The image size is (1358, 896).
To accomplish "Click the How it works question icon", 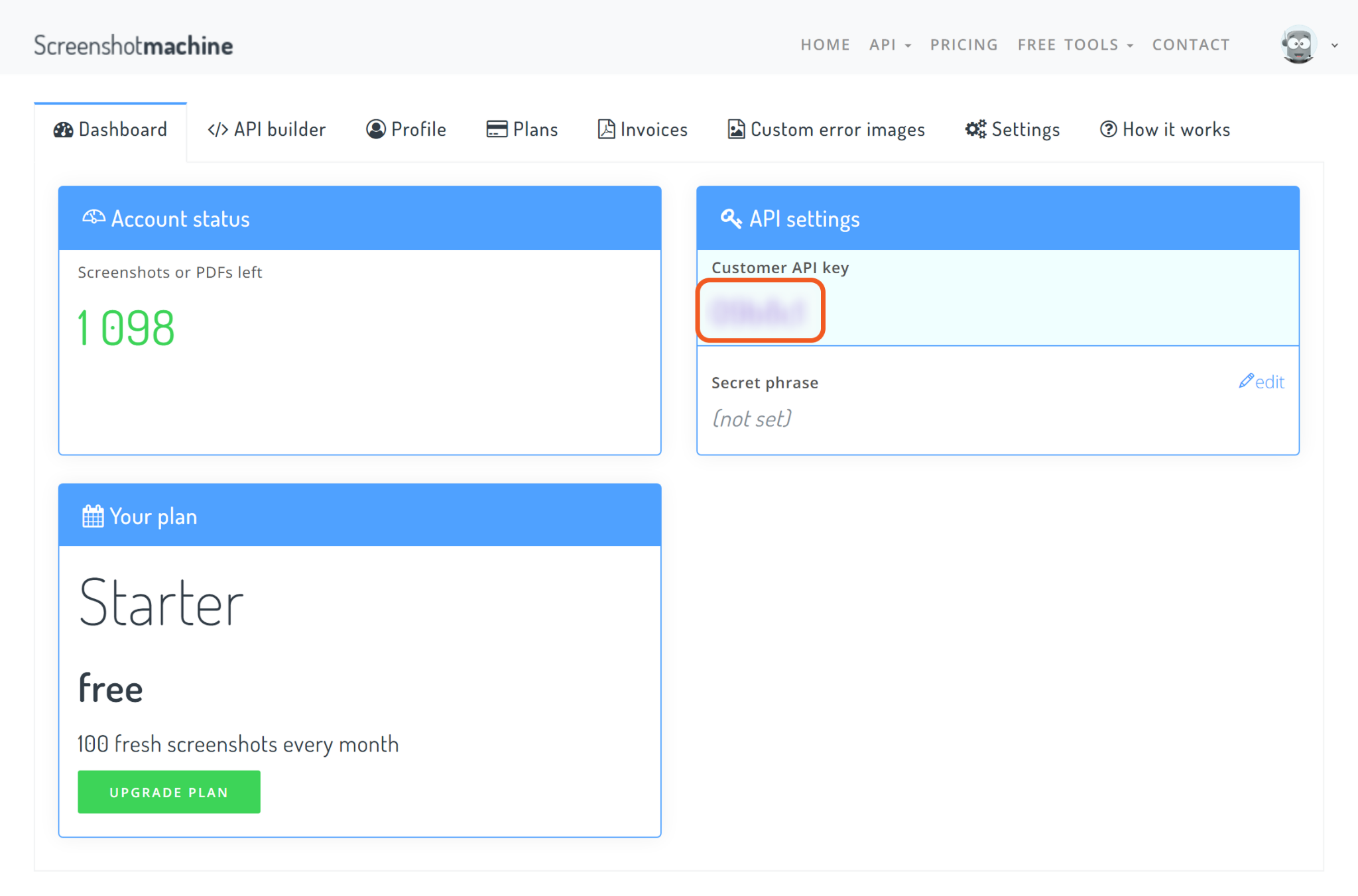I will coord(1108,130).
